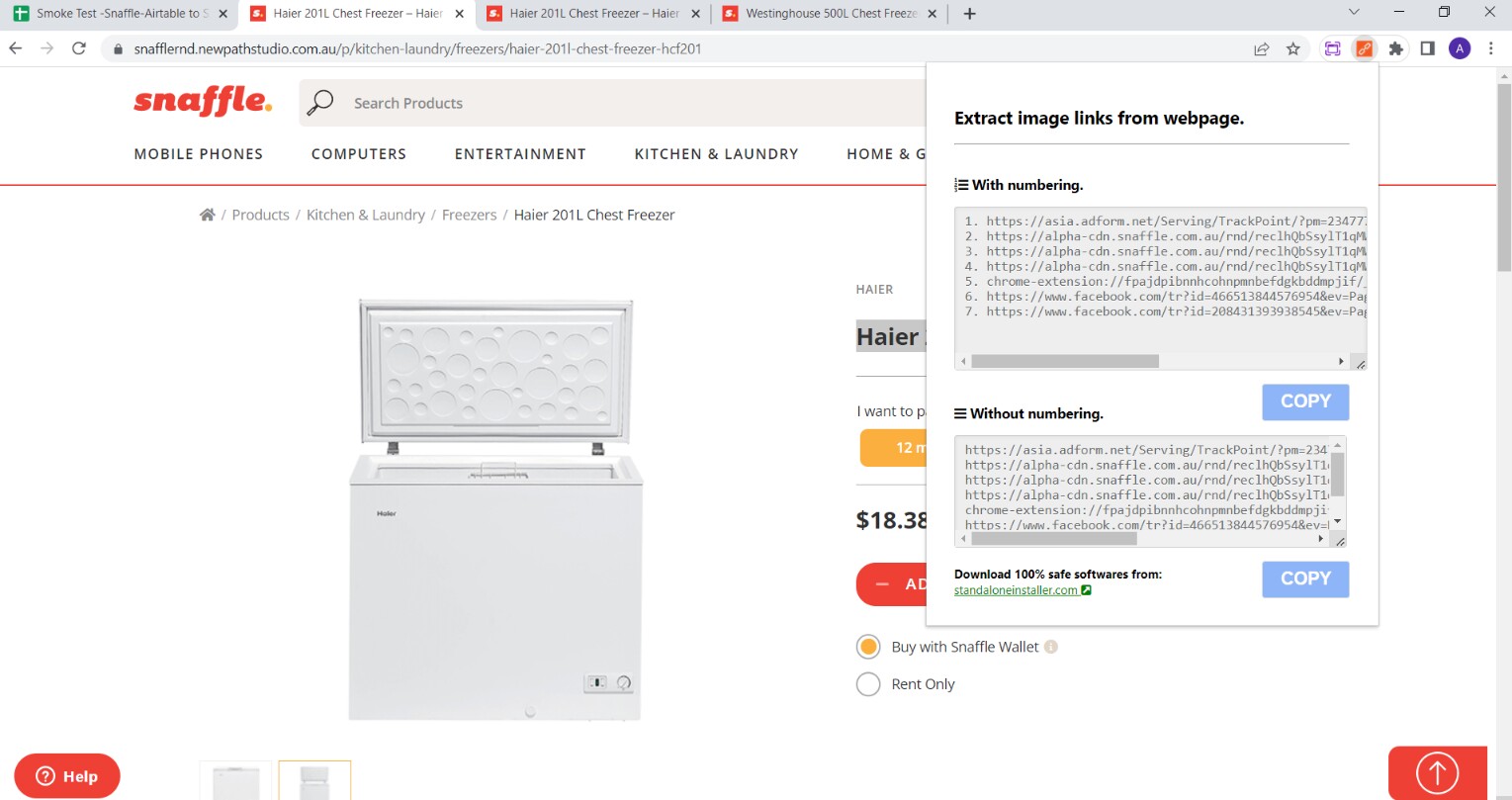Close the Smoke Test tab
The image size is (1512, 800).
click(x=222, y=14)
